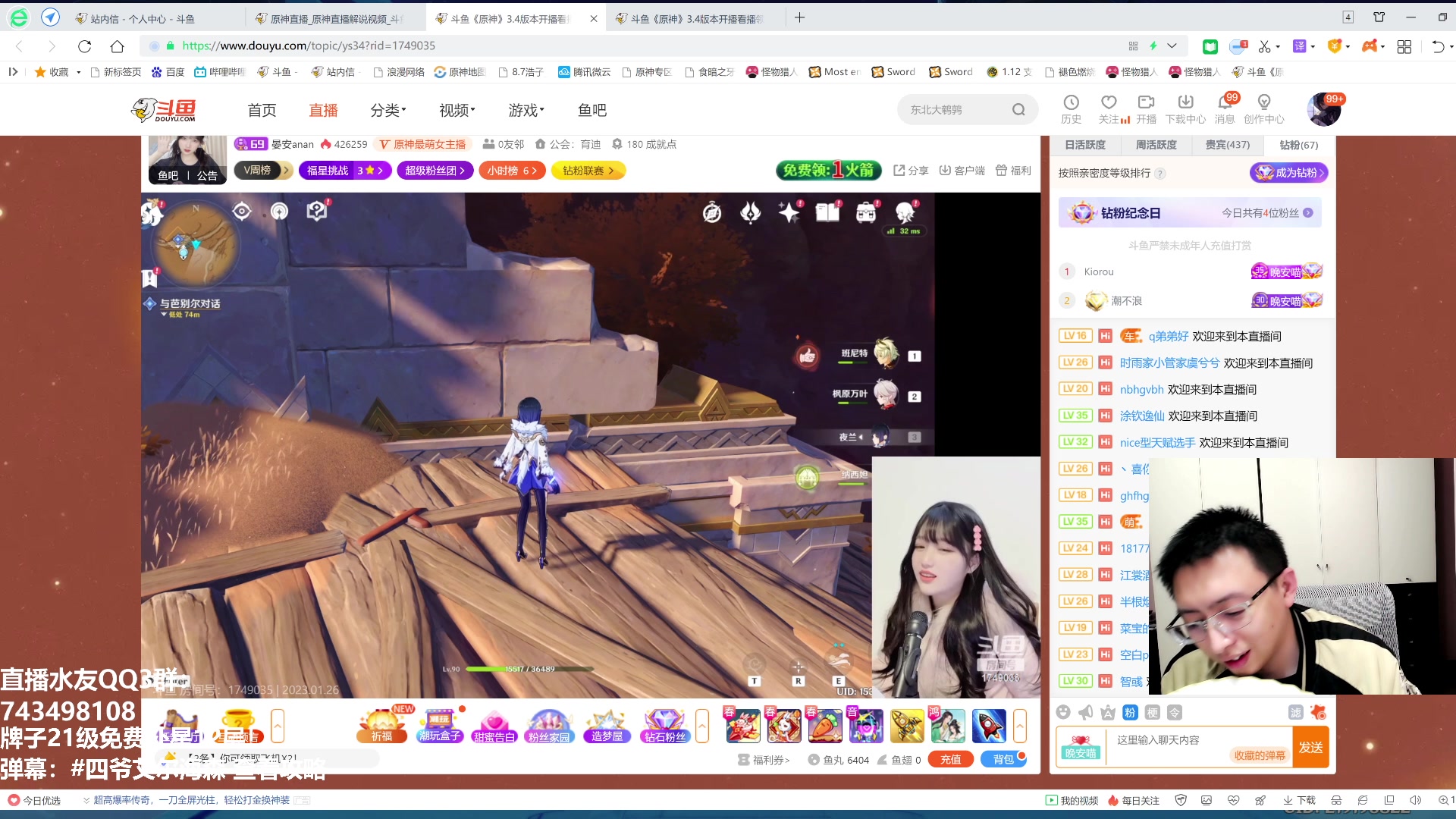Open the 超级粉丝团 button
This screenshot has height=819, width=1456.
point(435,171)
